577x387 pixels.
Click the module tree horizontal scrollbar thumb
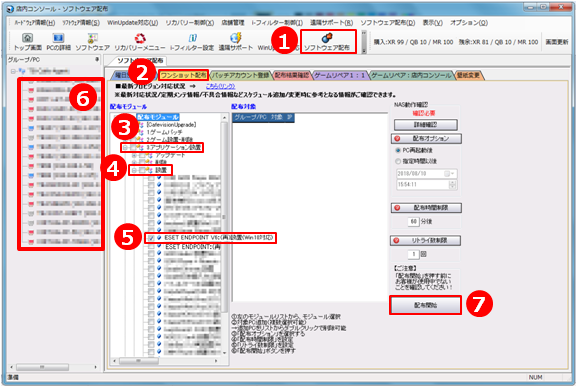(139, 361)
